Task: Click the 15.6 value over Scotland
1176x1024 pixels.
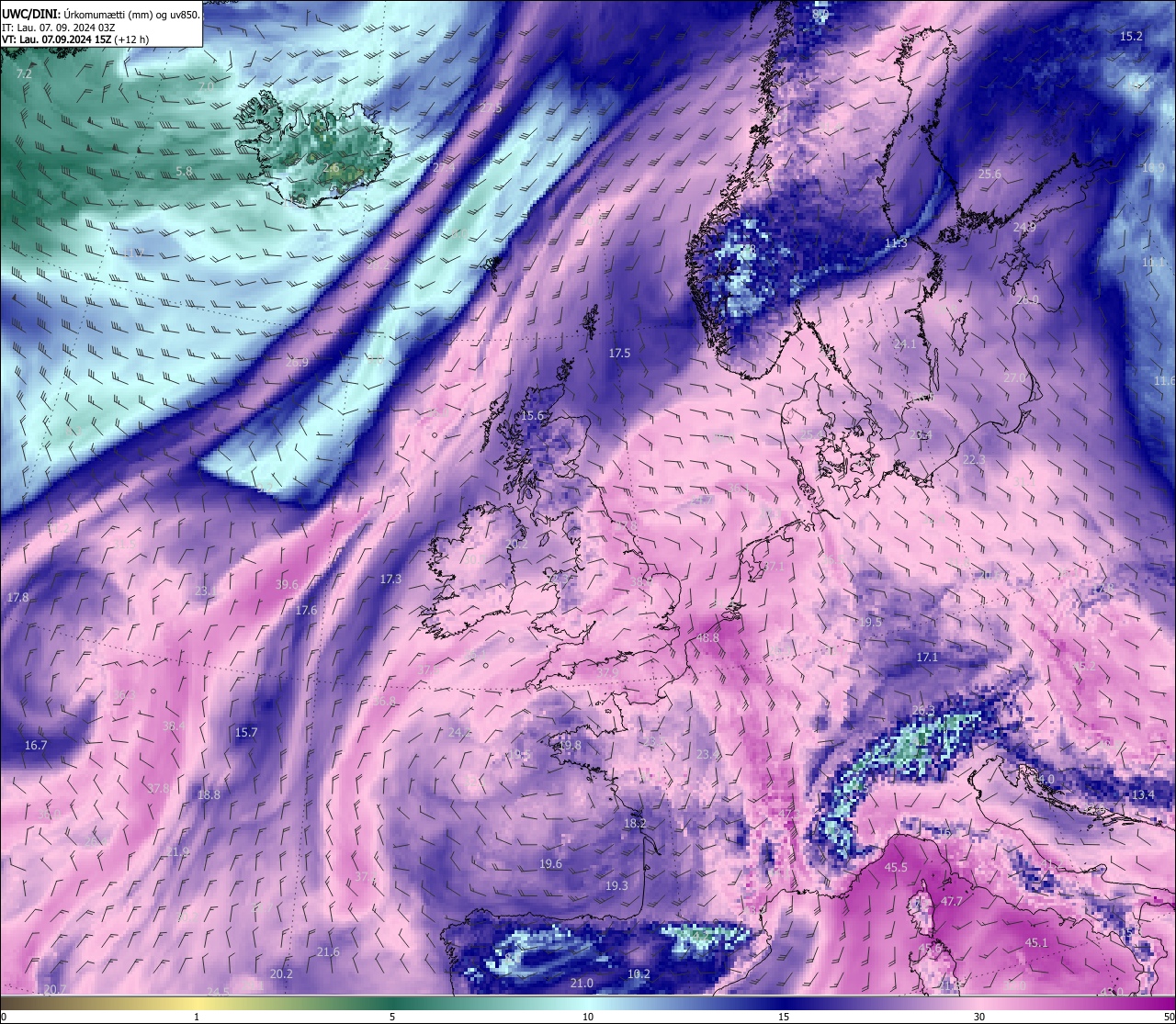Action: [x=533, y=416]
